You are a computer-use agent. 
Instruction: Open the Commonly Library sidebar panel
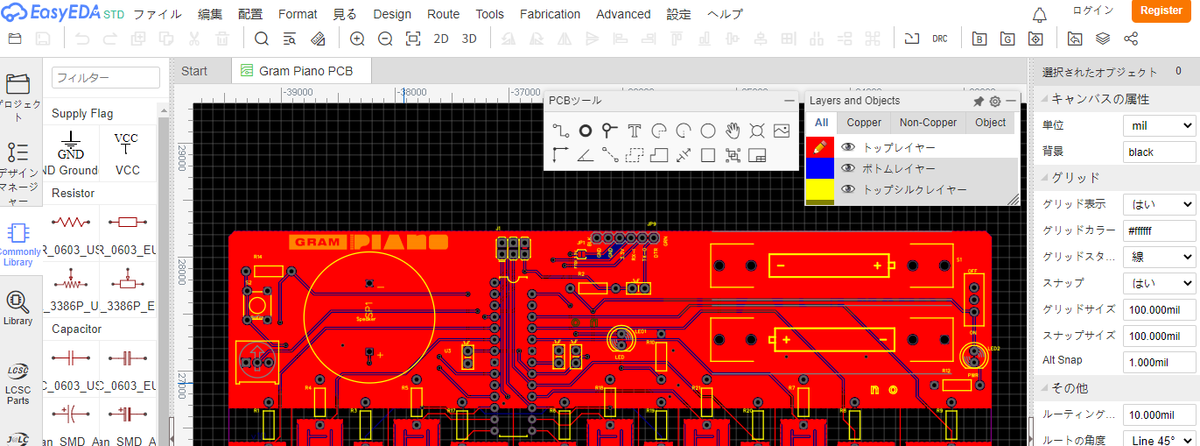18,245
